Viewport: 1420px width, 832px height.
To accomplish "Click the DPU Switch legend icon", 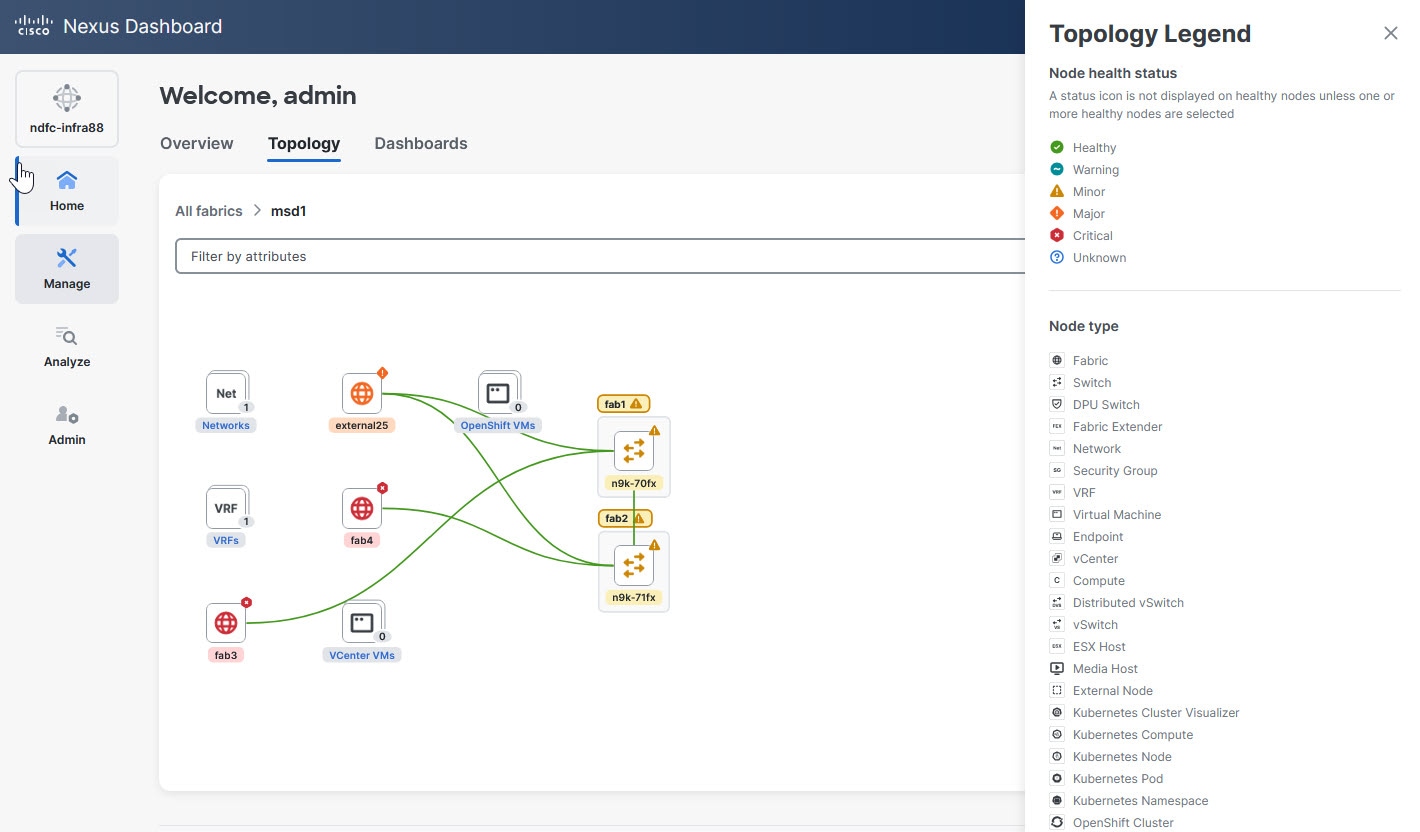I will tap(1057, 404).
